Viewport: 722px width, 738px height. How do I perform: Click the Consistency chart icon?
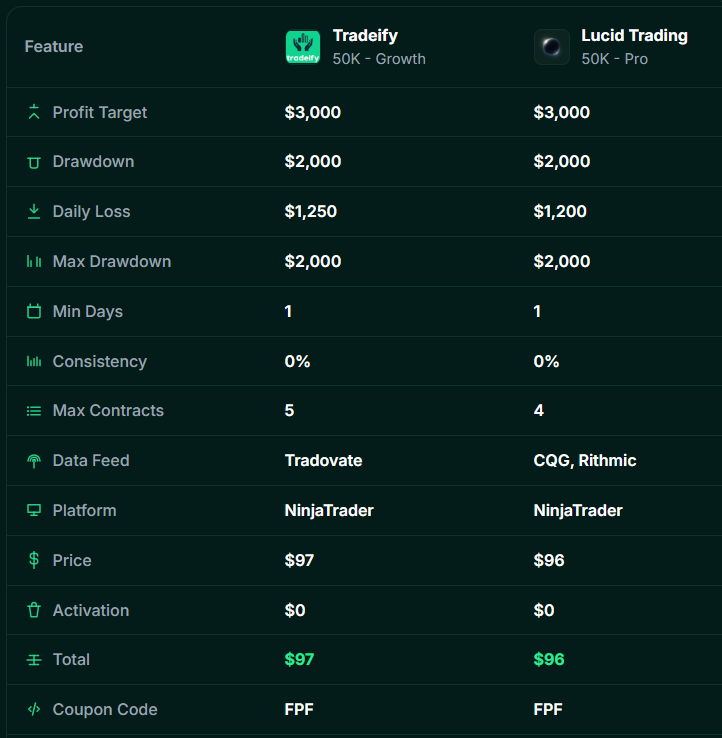tap(34, 361)
